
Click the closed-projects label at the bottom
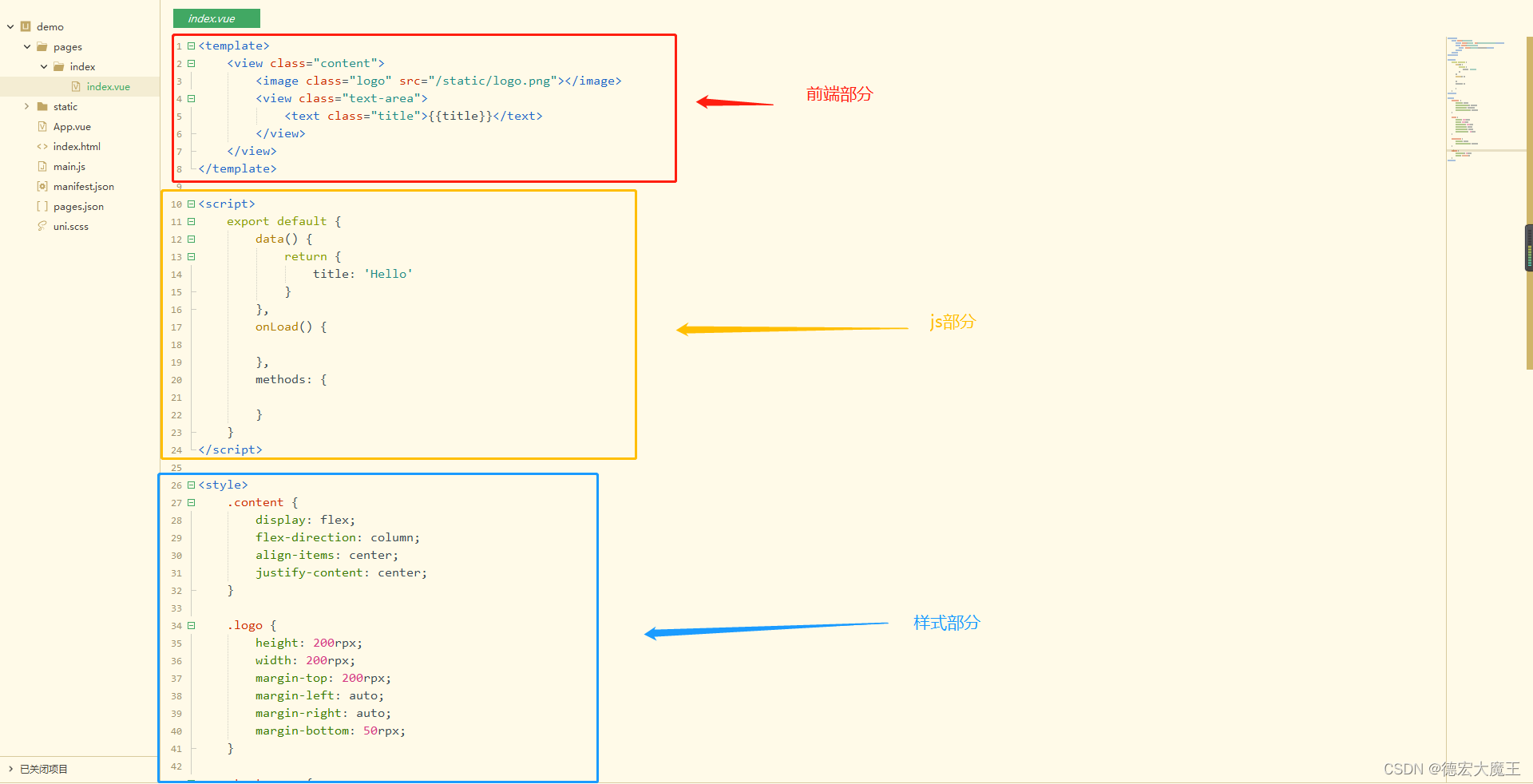44,770
